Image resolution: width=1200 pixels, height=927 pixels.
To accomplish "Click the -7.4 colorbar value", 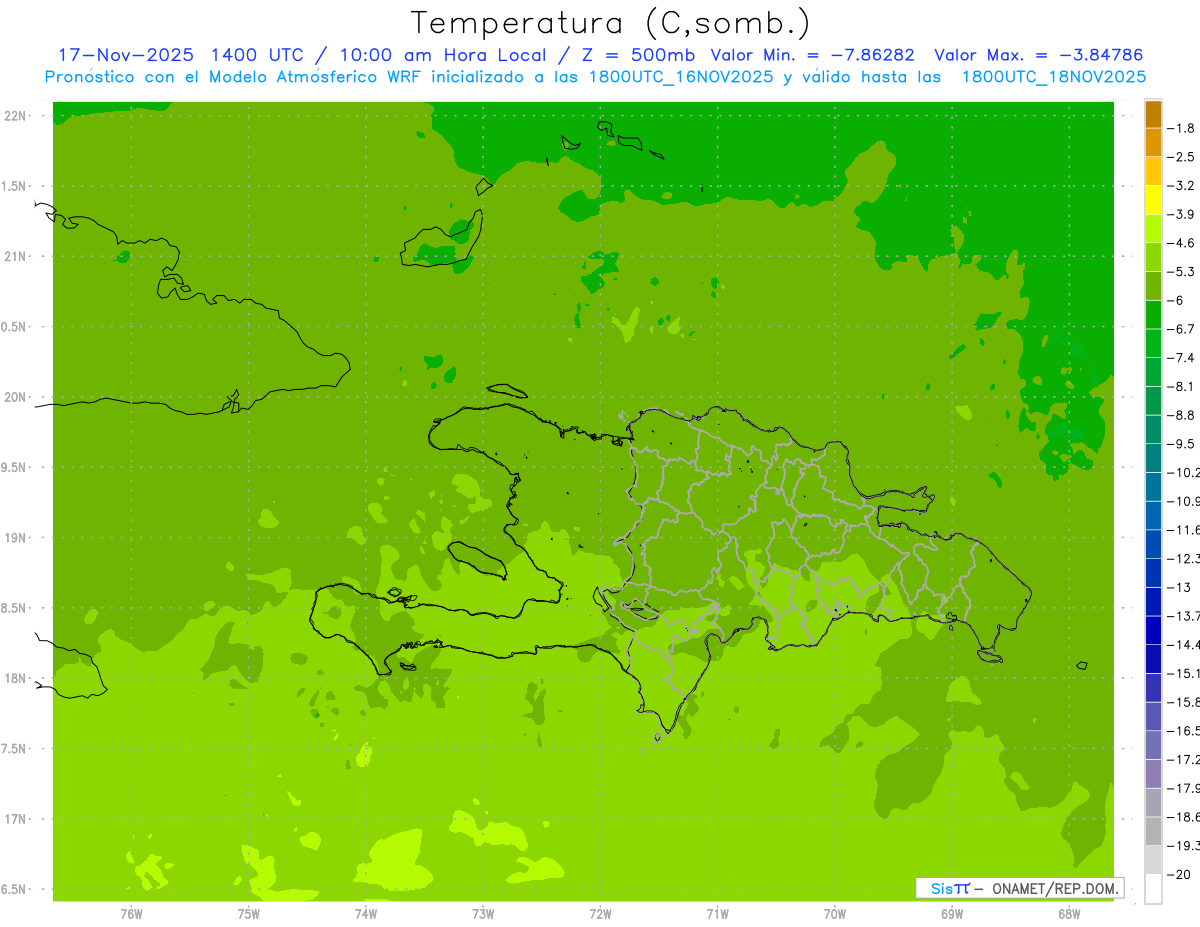I will (1181, 358).
